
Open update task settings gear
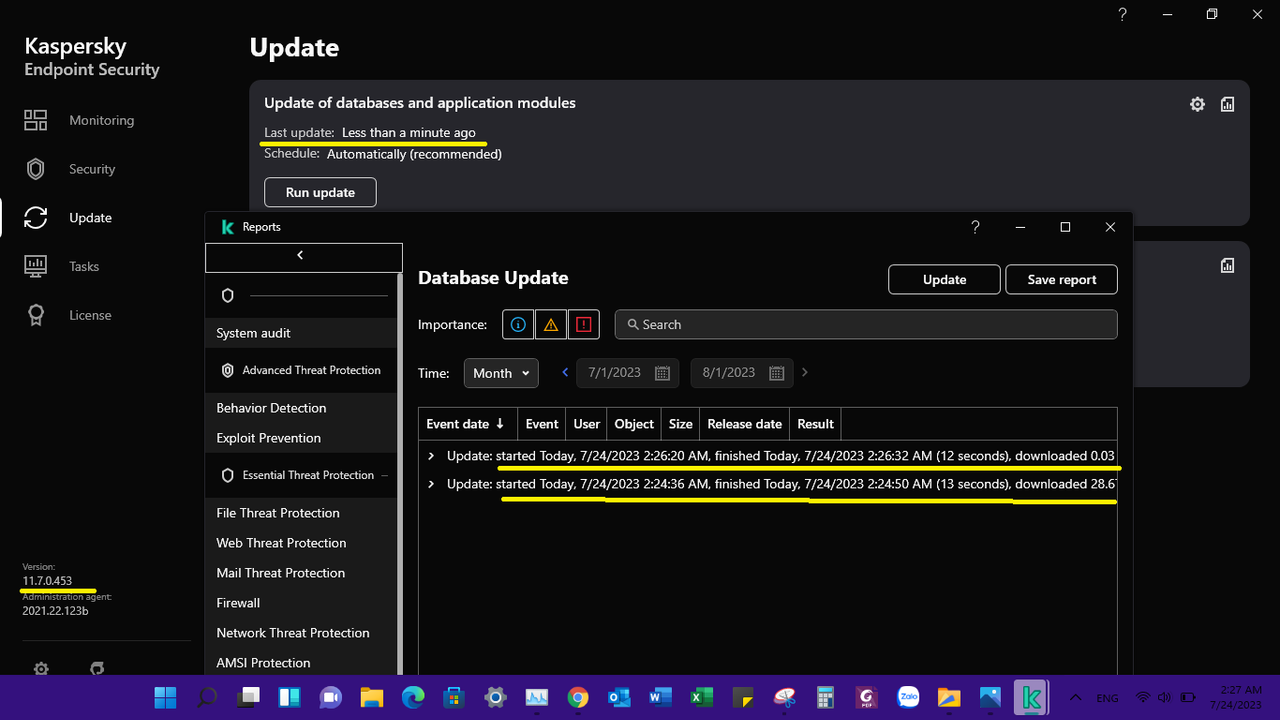[x=1197, y=104]
